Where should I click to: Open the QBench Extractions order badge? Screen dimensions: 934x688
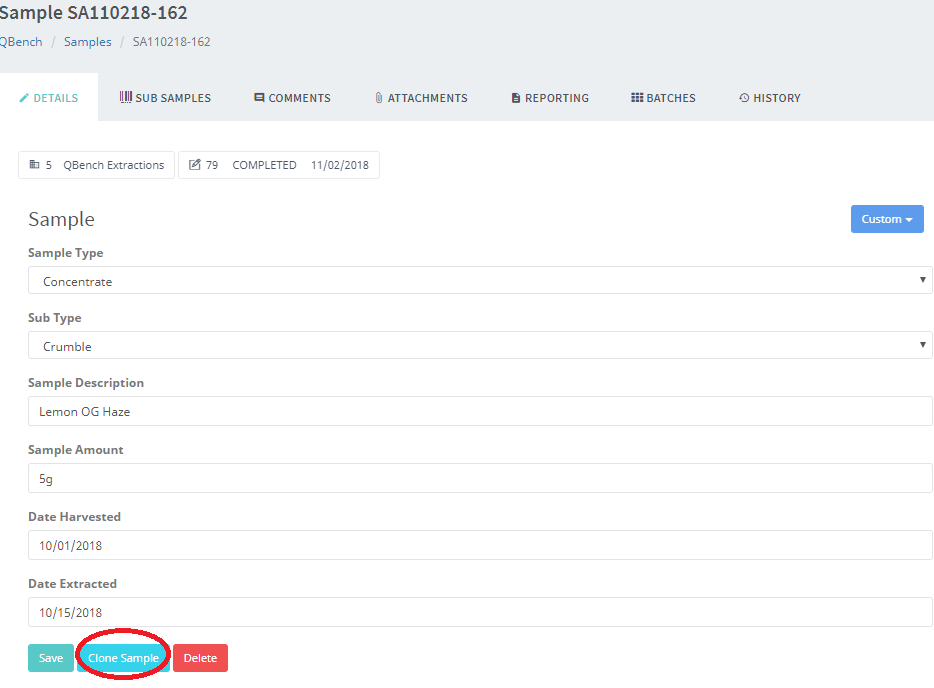pos(97,165)
